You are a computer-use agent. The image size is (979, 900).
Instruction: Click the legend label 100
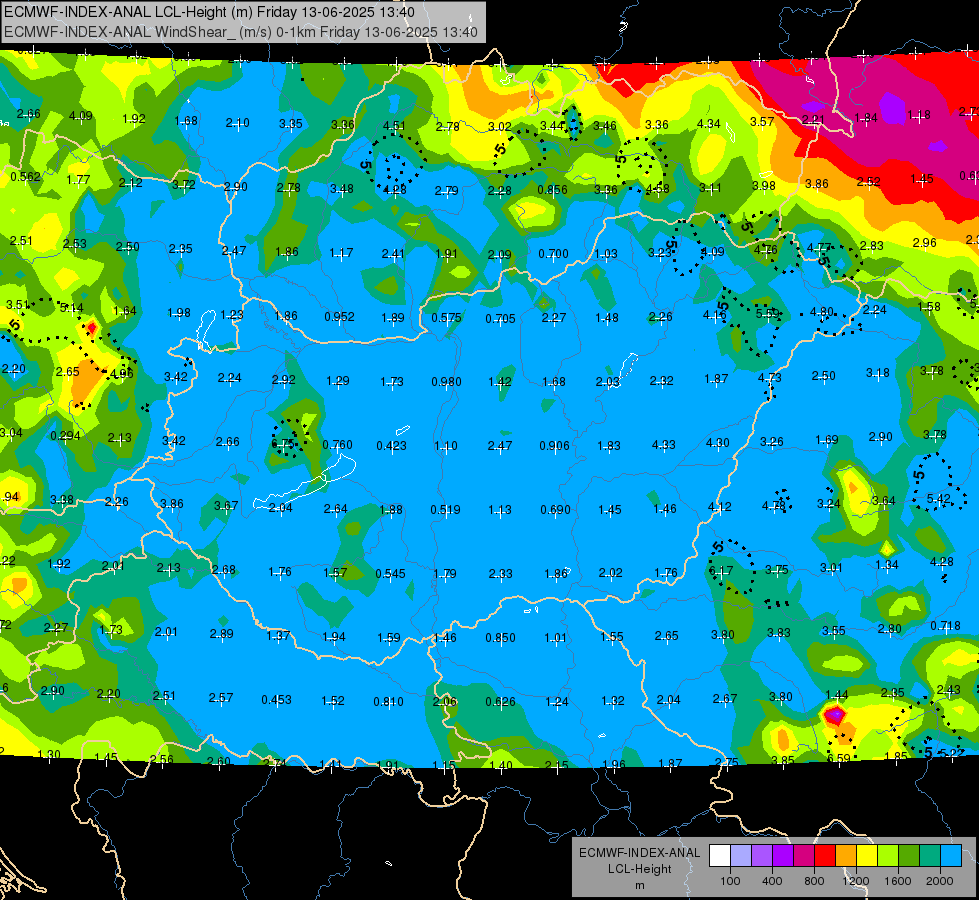click(730, 881)
